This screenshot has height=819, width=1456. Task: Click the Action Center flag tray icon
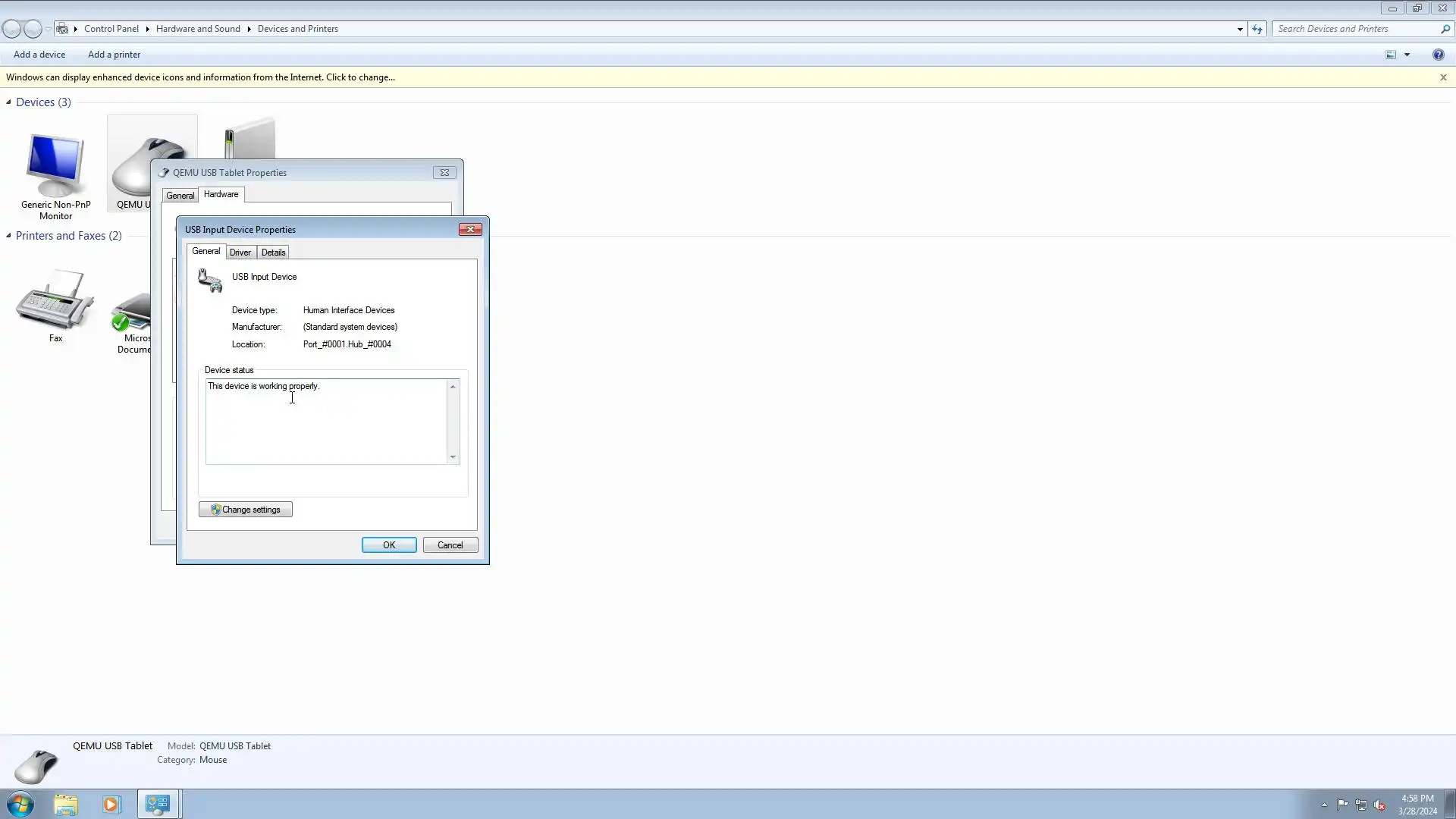(x=1342, y=805)
